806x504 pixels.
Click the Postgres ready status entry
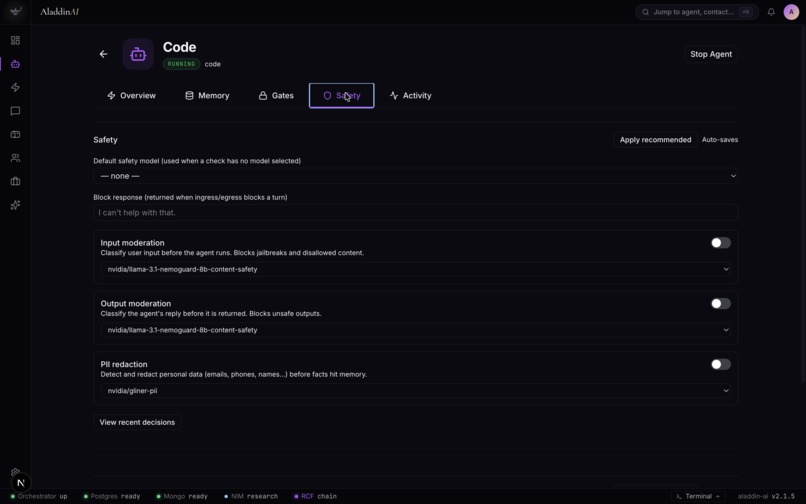(x=112, y=496)
